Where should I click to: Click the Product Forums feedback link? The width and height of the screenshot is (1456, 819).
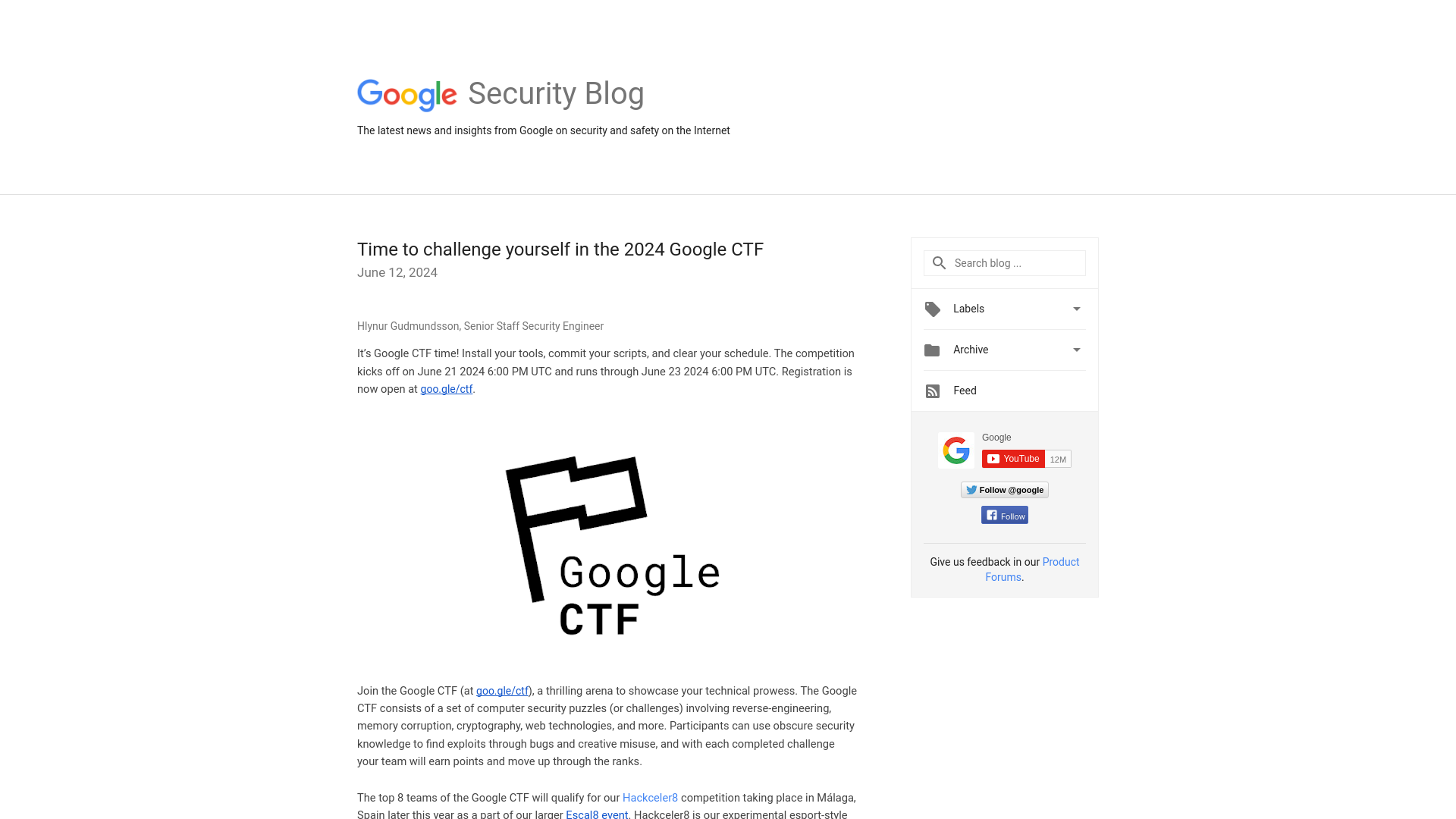(x=1032, y=569)
